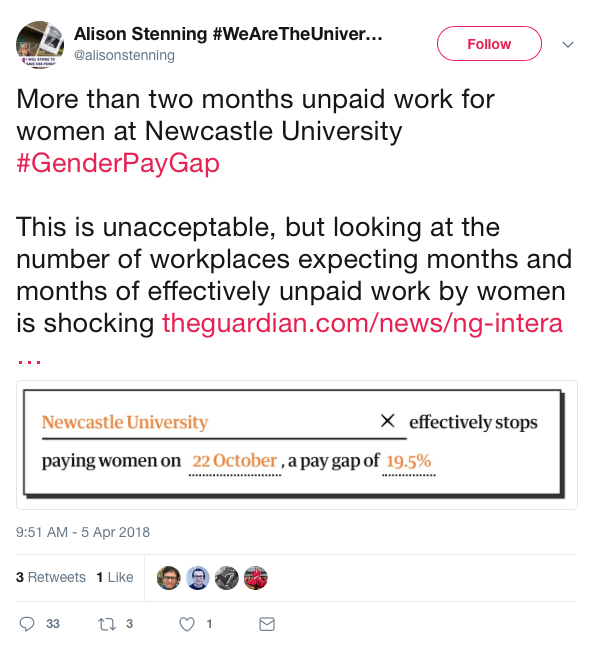Image resolution: width=604 pixels, height=663 pixels.
Task: Open the #GenderPayGap hashtag
Action: [118, 163]
